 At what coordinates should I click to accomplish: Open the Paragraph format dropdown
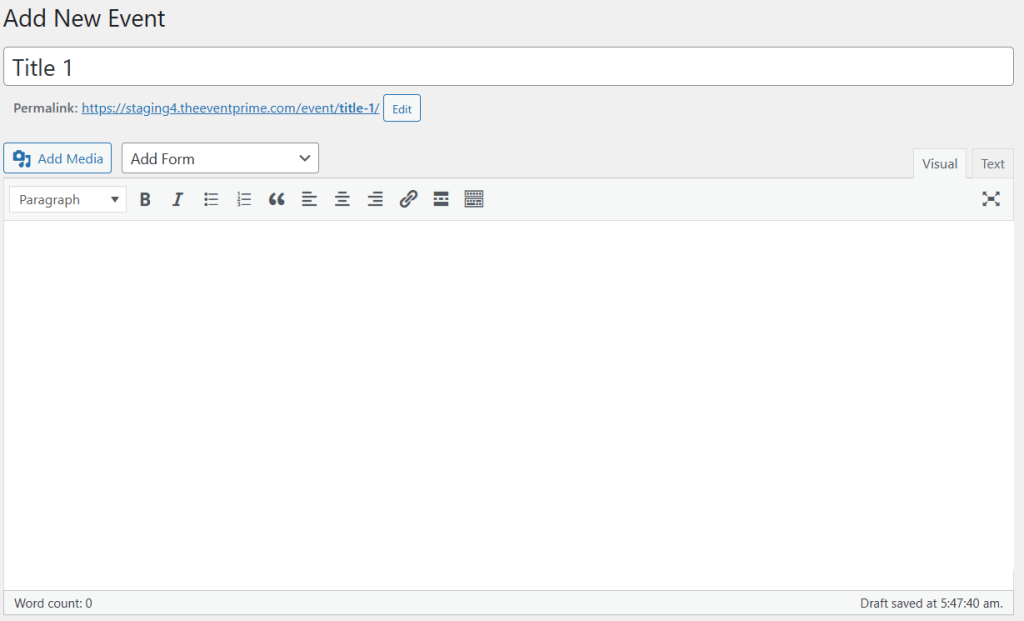point(67,199)
